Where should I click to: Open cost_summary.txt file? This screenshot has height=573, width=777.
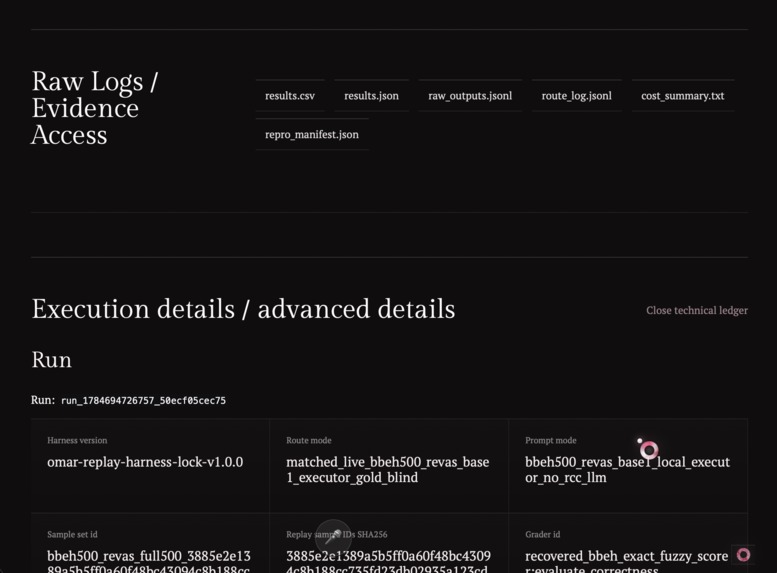pyautogui.click(x=682, y=96)
